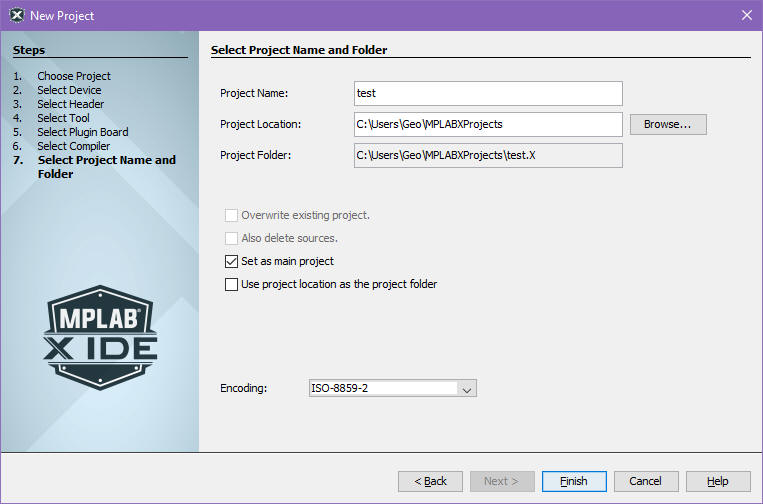Click the Select Device step
The height and width of the screenshot is (504, 763).
click(x=69, y=90)
